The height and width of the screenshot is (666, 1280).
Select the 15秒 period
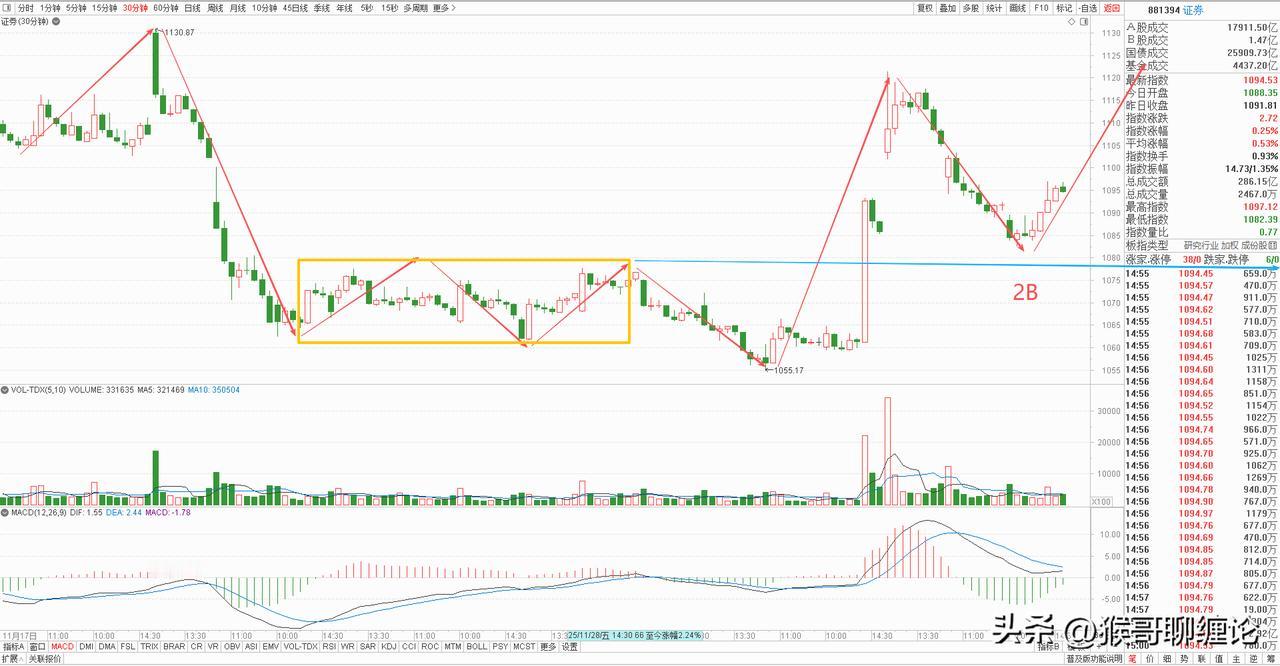[389, 8]
